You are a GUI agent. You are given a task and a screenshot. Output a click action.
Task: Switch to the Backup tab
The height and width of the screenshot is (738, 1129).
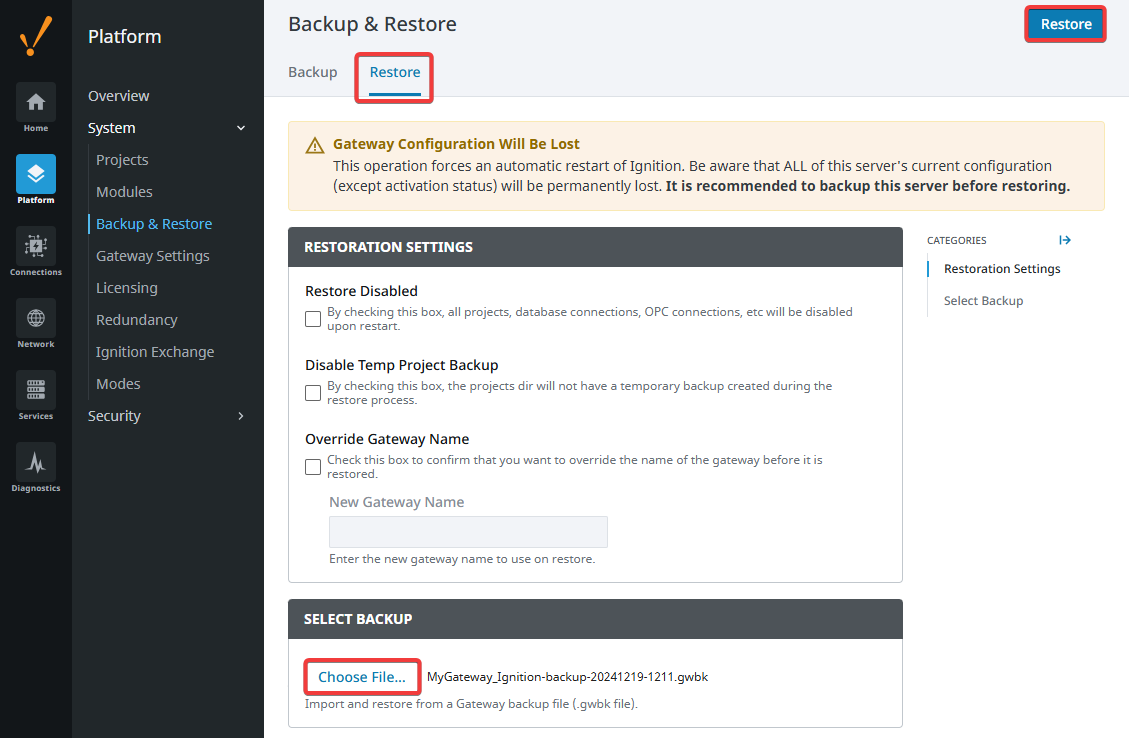[312, 72]
